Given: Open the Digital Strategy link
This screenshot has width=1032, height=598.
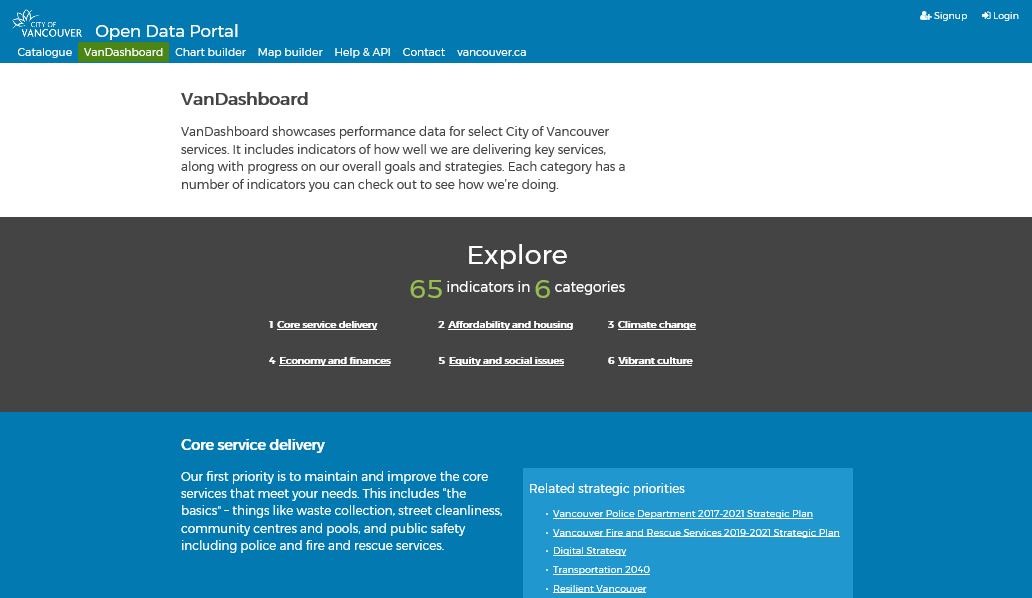Looking at the screenshot, I should pos(589,551).
